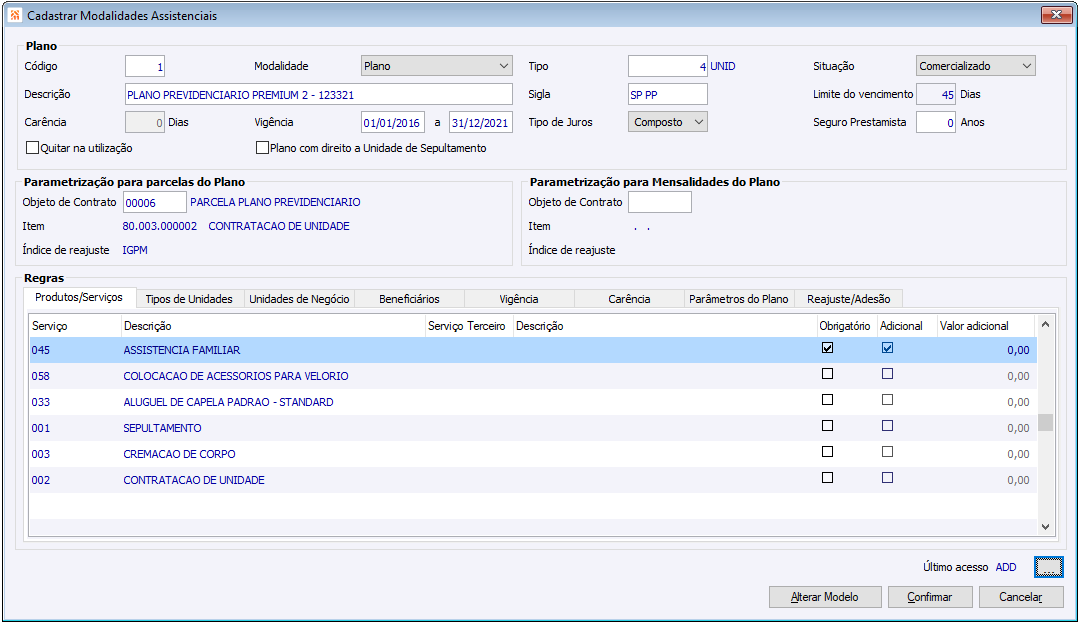Screen dimensions: 1081x624
Task: Switch to Parâmetros do Plano tab
Action: (738, 299)
